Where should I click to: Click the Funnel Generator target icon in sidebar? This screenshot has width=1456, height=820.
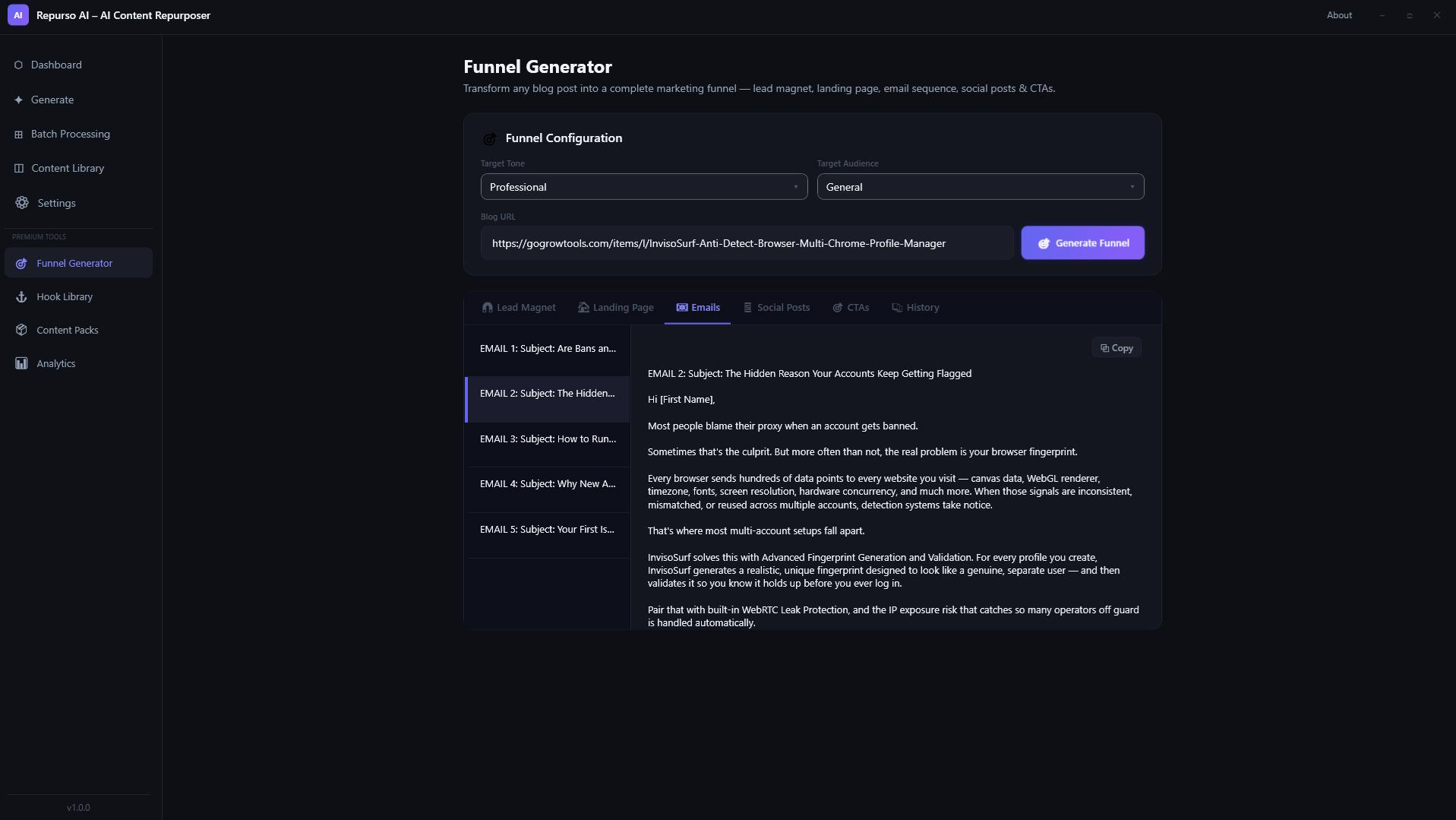tap(21, 264)
